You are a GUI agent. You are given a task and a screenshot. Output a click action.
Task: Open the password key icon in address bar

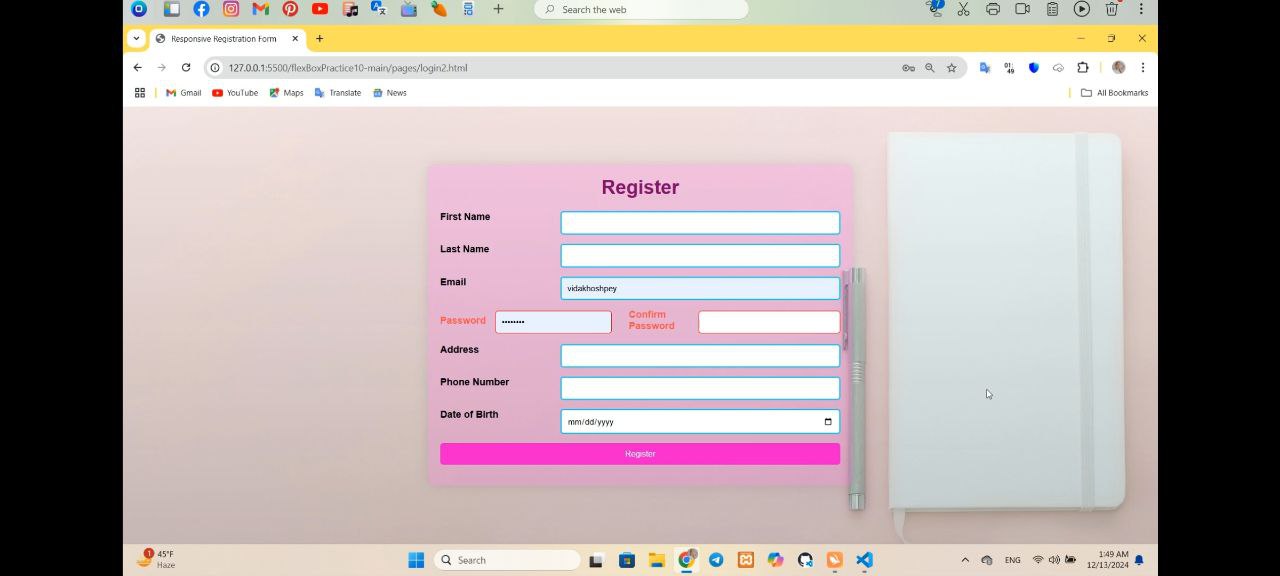[x=908, y=68]
